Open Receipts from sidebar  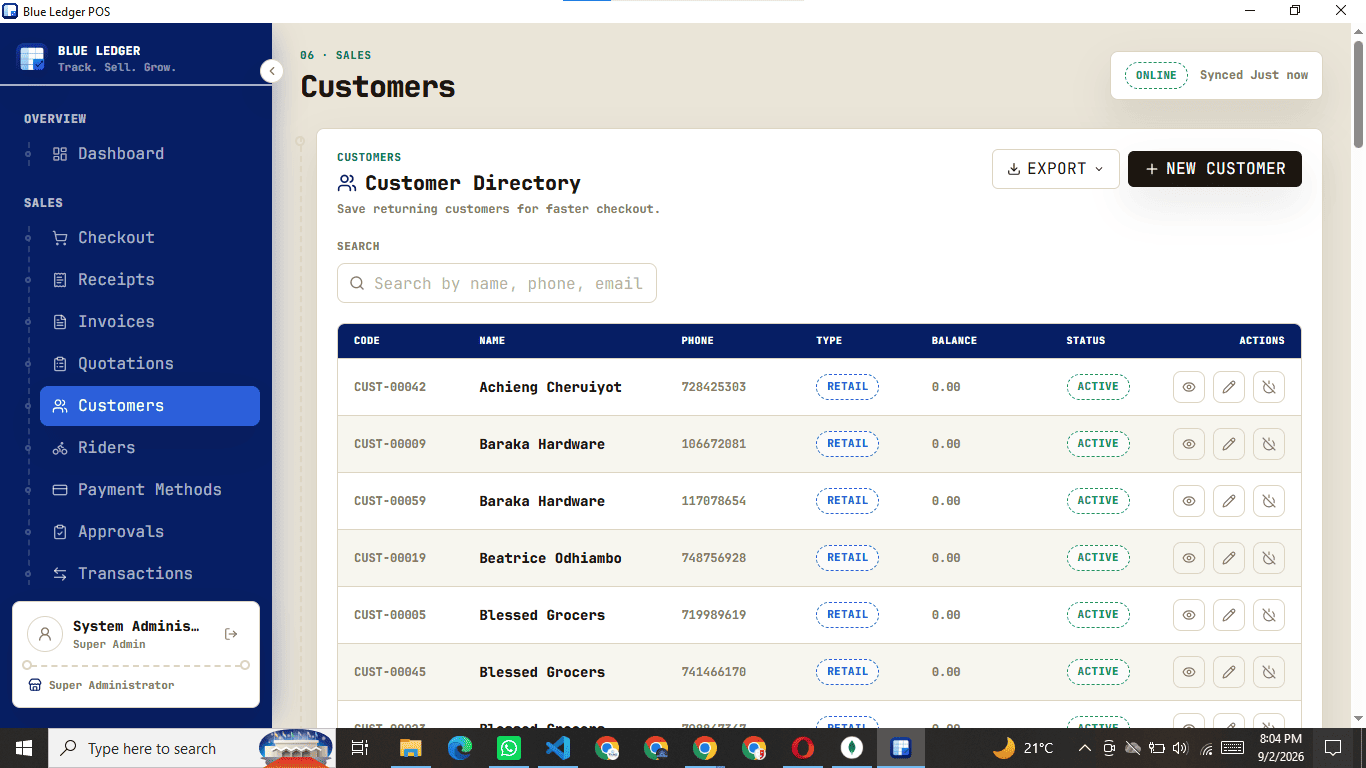tap(150, 280)
